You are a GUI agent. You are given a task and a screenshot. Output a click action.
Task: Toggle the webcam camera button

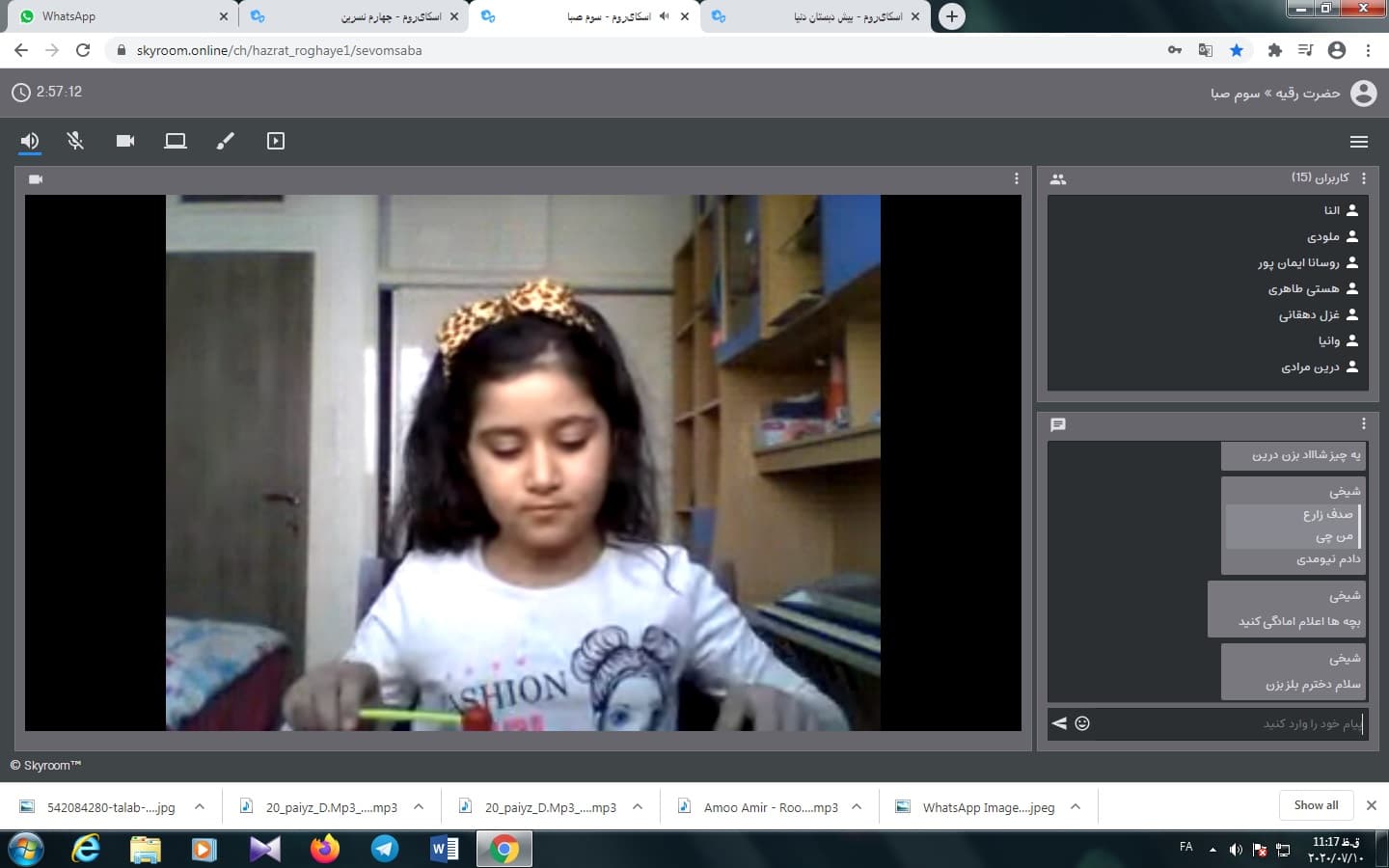tap(125, 141)
